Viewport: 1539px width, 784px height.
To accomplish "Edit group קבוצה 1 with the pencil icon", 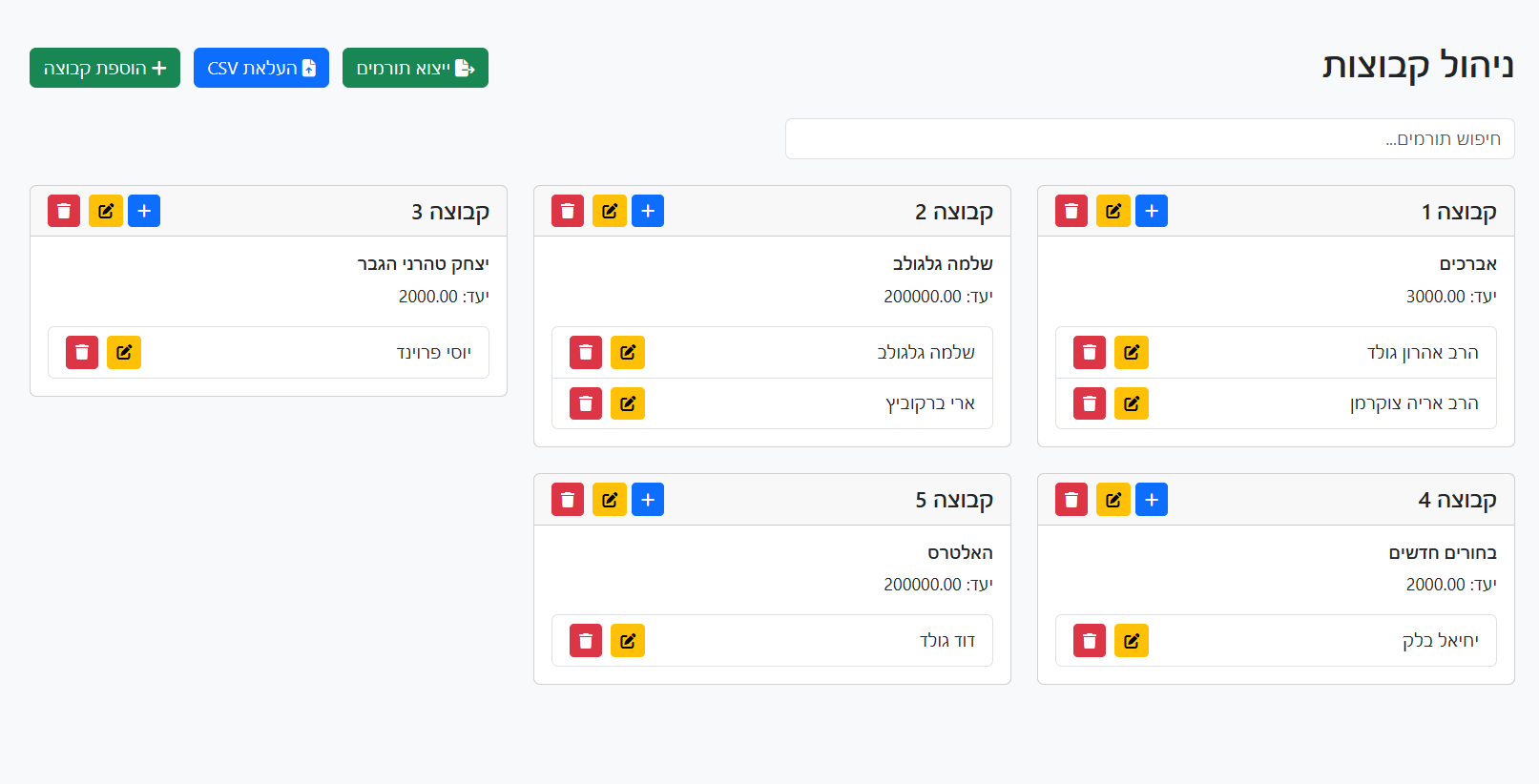I will point(1113,211).
